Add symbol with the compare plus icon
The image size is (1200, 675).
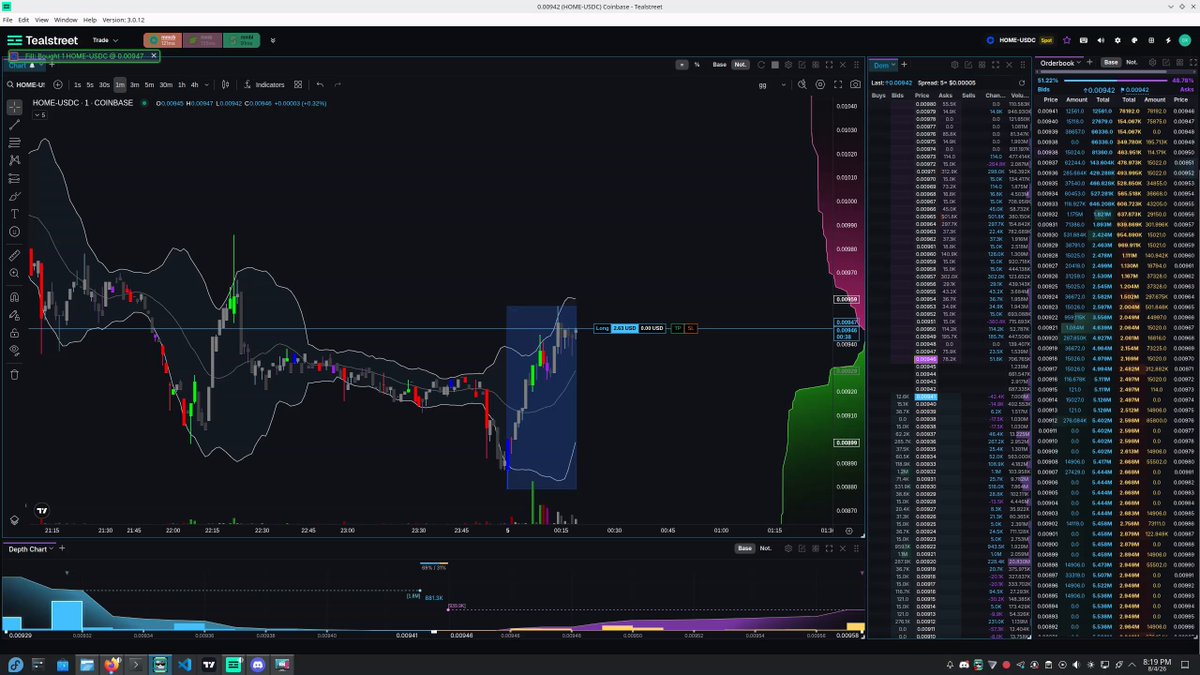[58, 85]
